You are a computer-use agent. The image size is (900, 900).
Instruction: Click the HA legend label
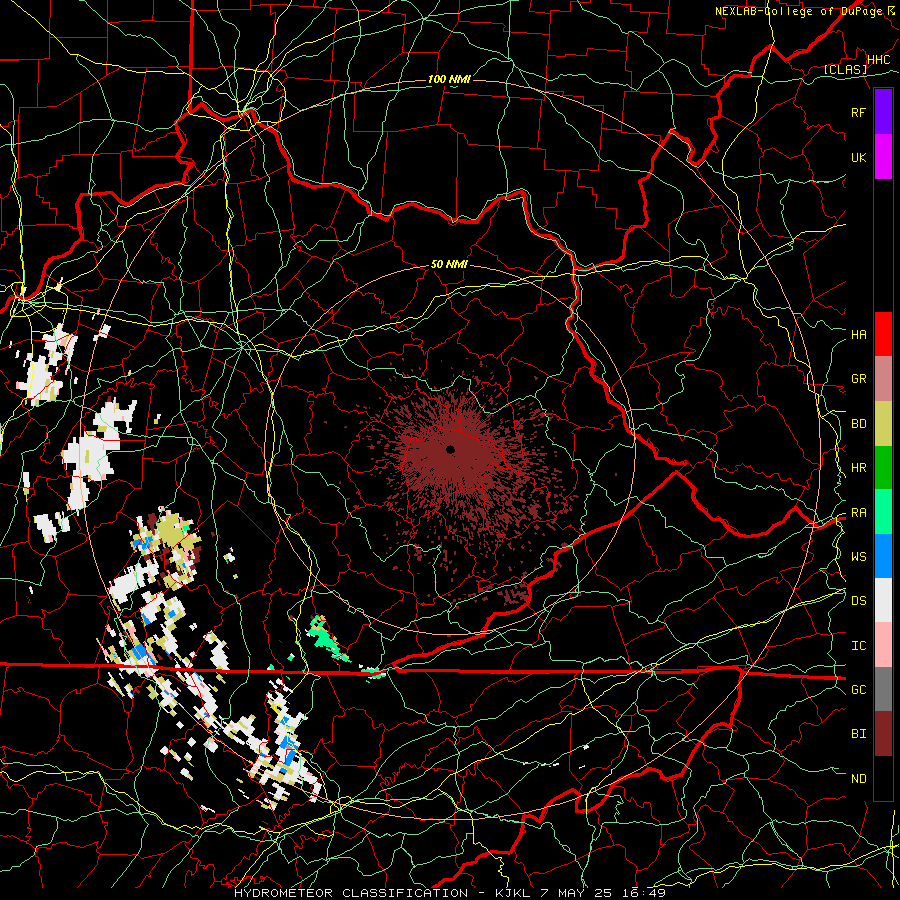[858, 335]
